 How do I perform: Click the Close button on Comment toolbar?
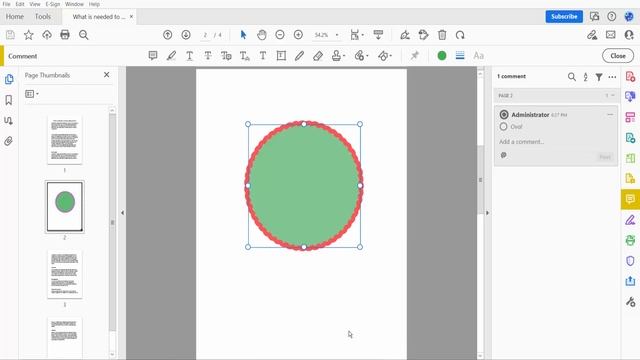coord(618,56)
